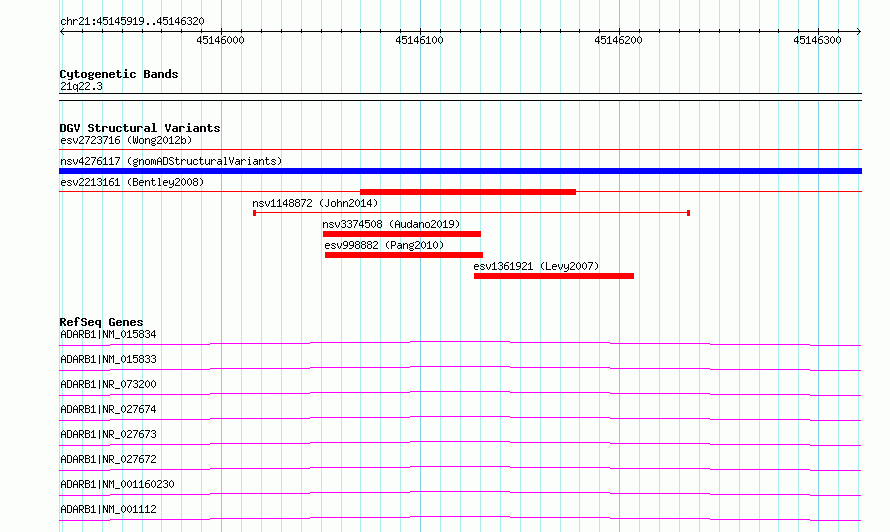Open transcript ADARB1|NM_001112
Image resolution: width=890 pixels, height=532 pixels.
(x=108, y=509)
